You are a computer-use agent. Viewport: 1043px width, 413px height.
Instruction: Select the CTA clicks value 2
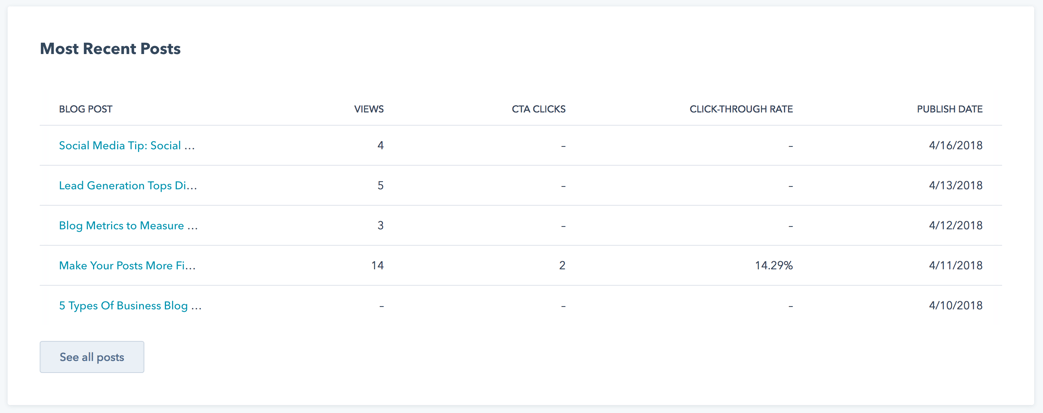coord(562,265)
